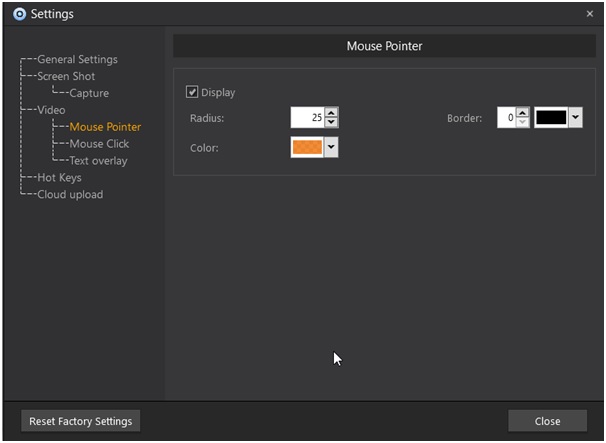Decrease Border value with down arrow
Image resolution: width=606 pixels, height=443 pixels.
point(522,123)
